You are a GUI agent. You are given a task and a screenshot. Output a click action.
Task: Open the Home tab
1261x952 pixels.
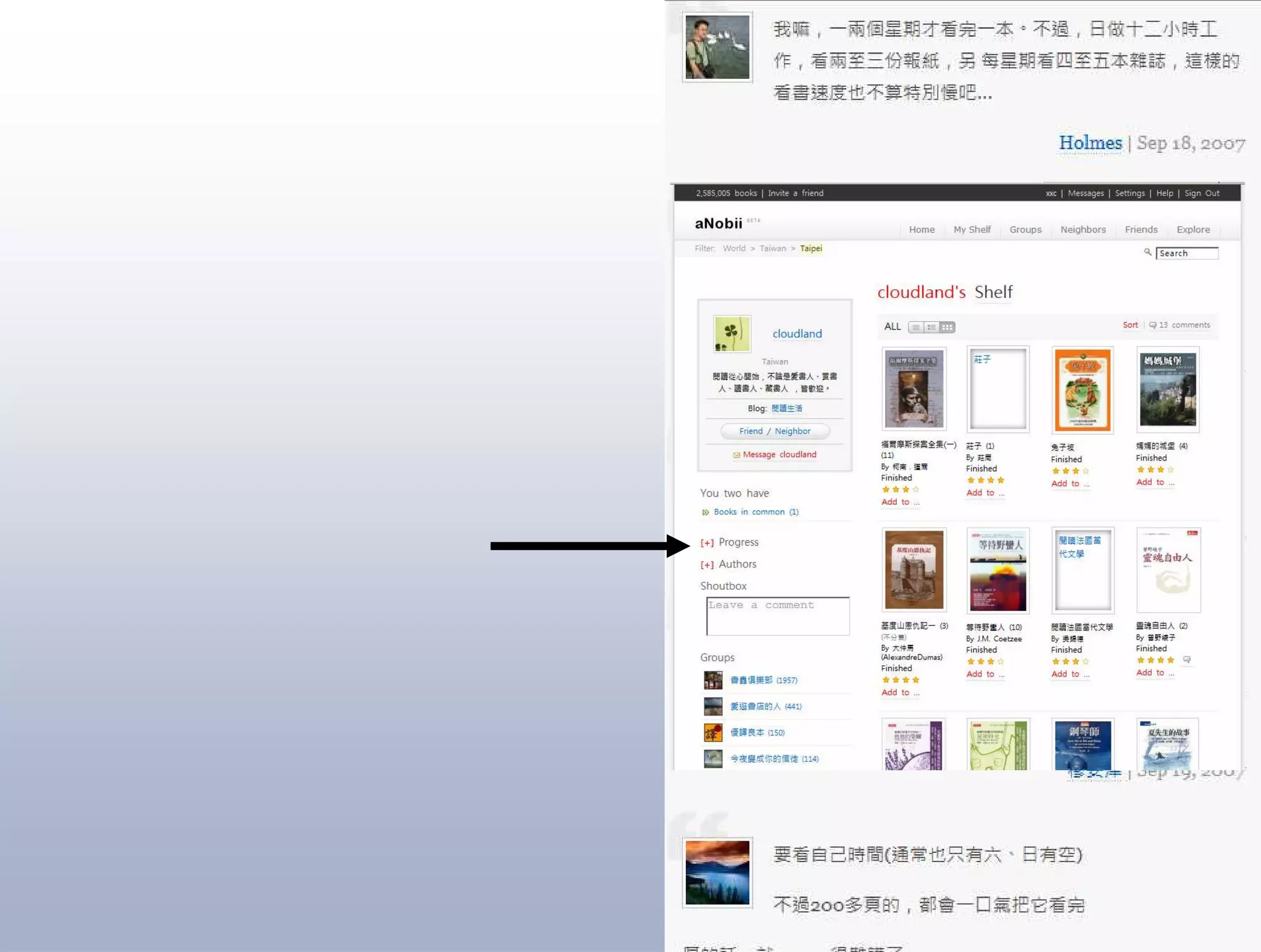tap(922, 230)
